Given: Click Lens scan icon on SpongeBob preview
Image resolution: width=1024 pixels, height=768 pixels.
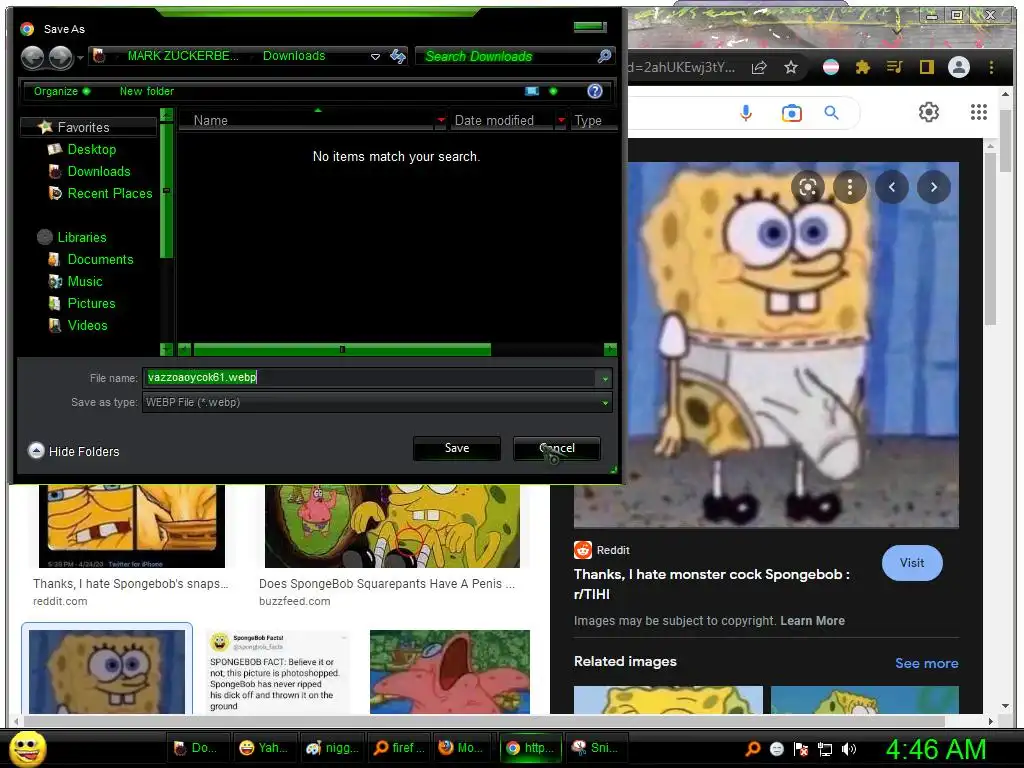Looking at the screenshot, I should click(x=808, y=187).
